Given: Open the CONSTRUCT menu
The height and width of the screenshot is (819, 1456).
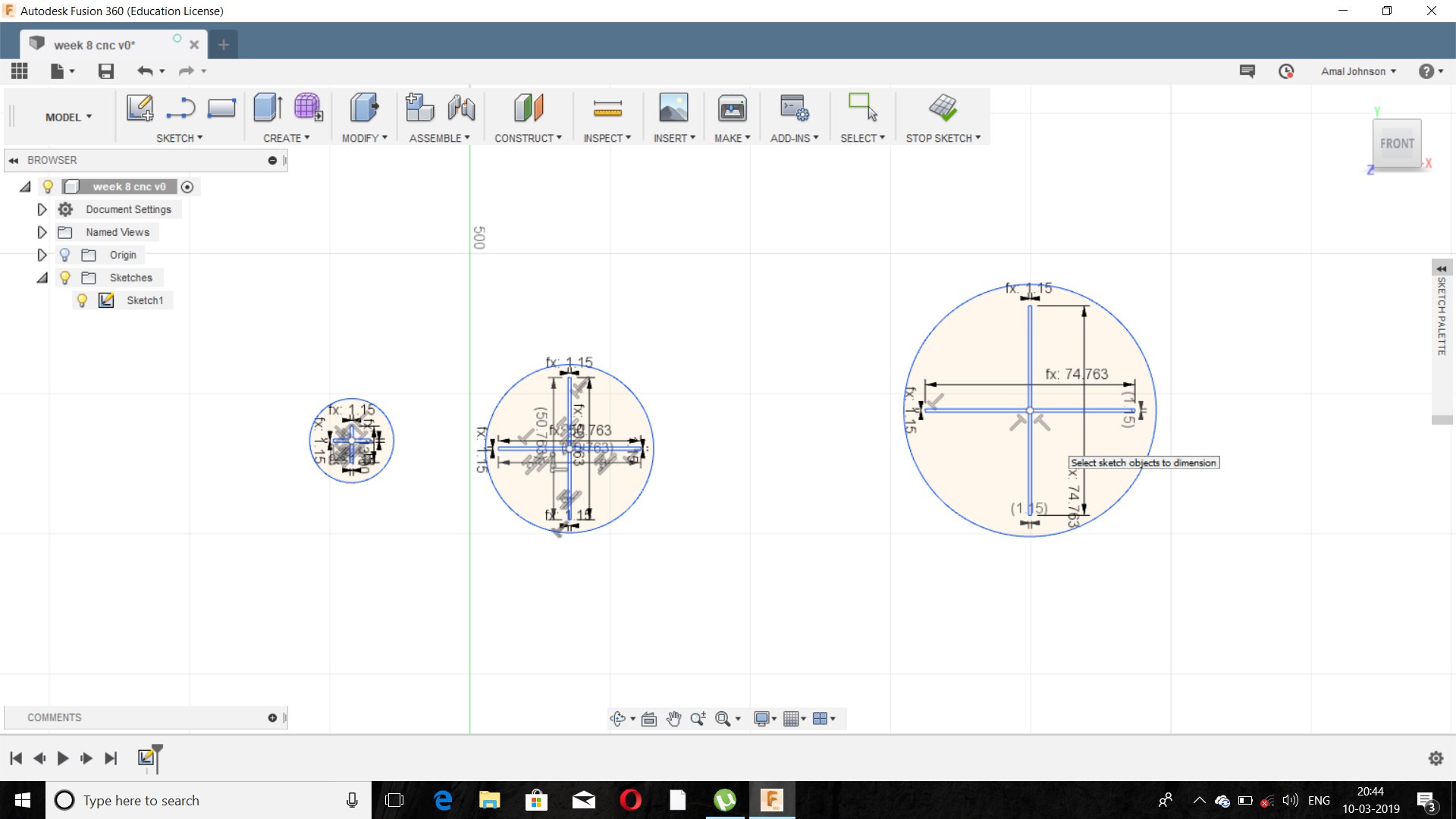Looking at the screenshot, I should coord(528,138).
